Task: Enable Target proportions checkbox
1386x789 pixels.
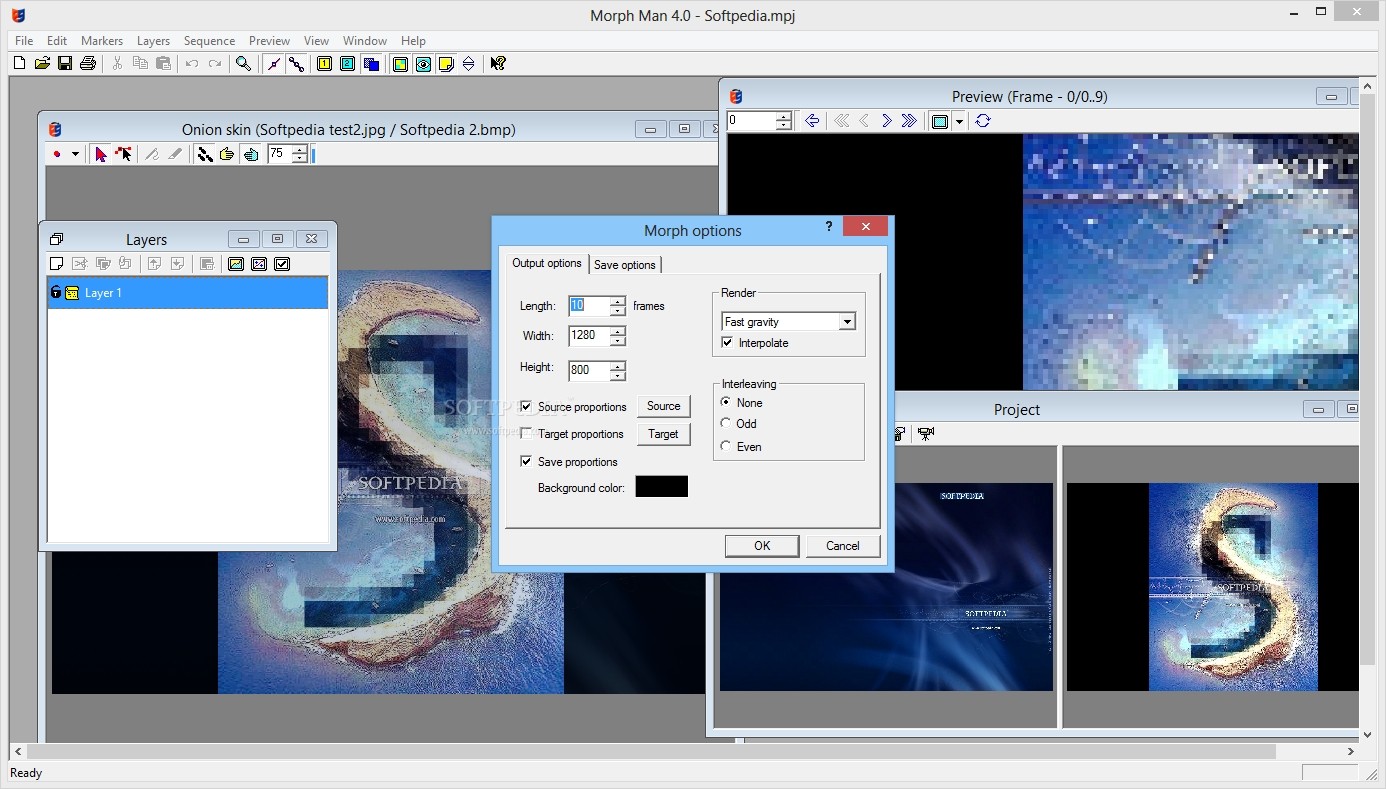Action: point(526,434)
